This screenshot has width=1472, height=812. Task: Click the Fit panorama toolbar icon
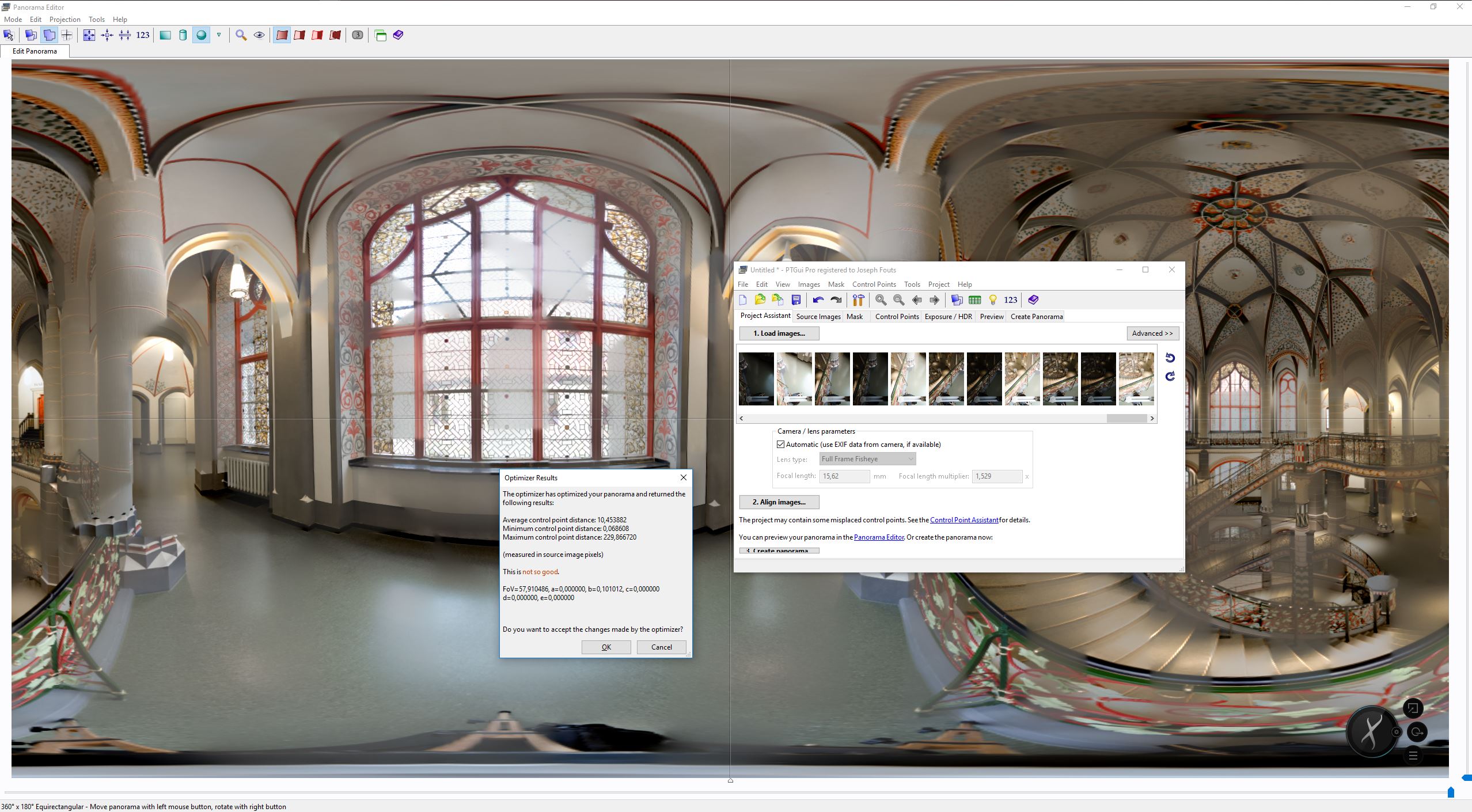[x=89, y=35]
